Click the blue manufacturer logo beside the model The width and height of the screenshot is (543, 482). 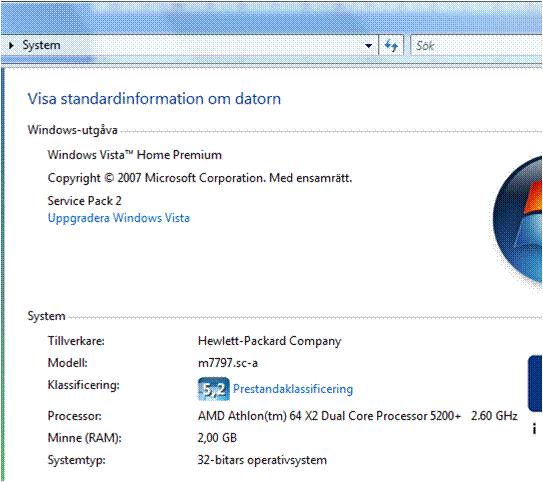coord(535,383)
